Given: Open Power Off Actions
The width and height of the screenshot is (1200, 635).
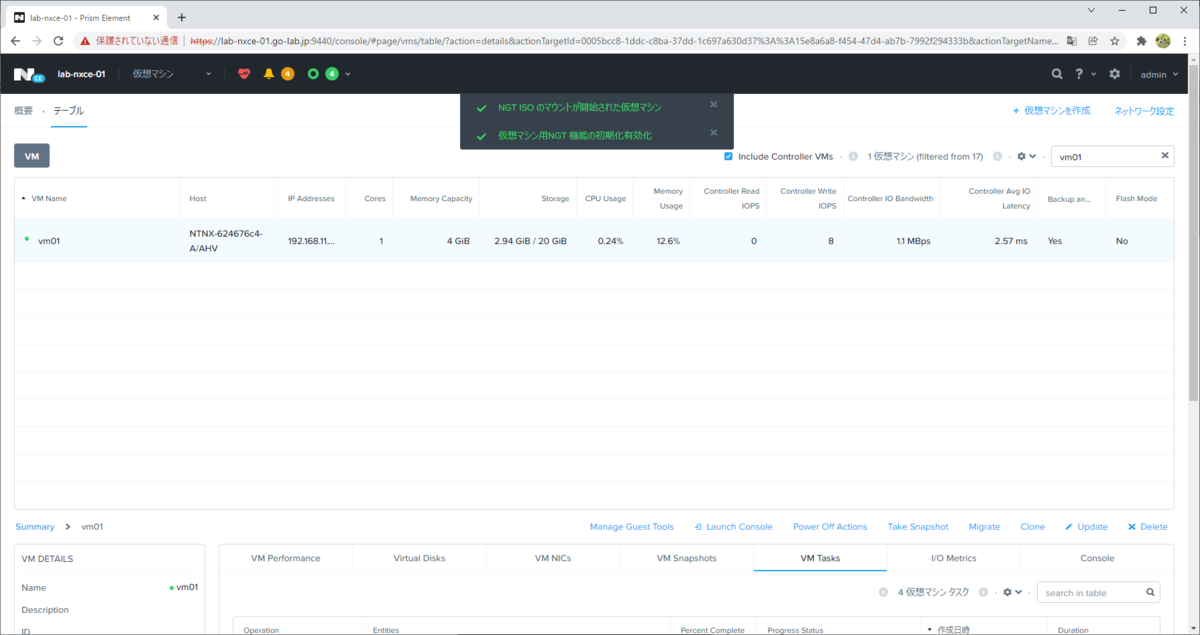Looking at the screenshot, I should click(830, 526).
